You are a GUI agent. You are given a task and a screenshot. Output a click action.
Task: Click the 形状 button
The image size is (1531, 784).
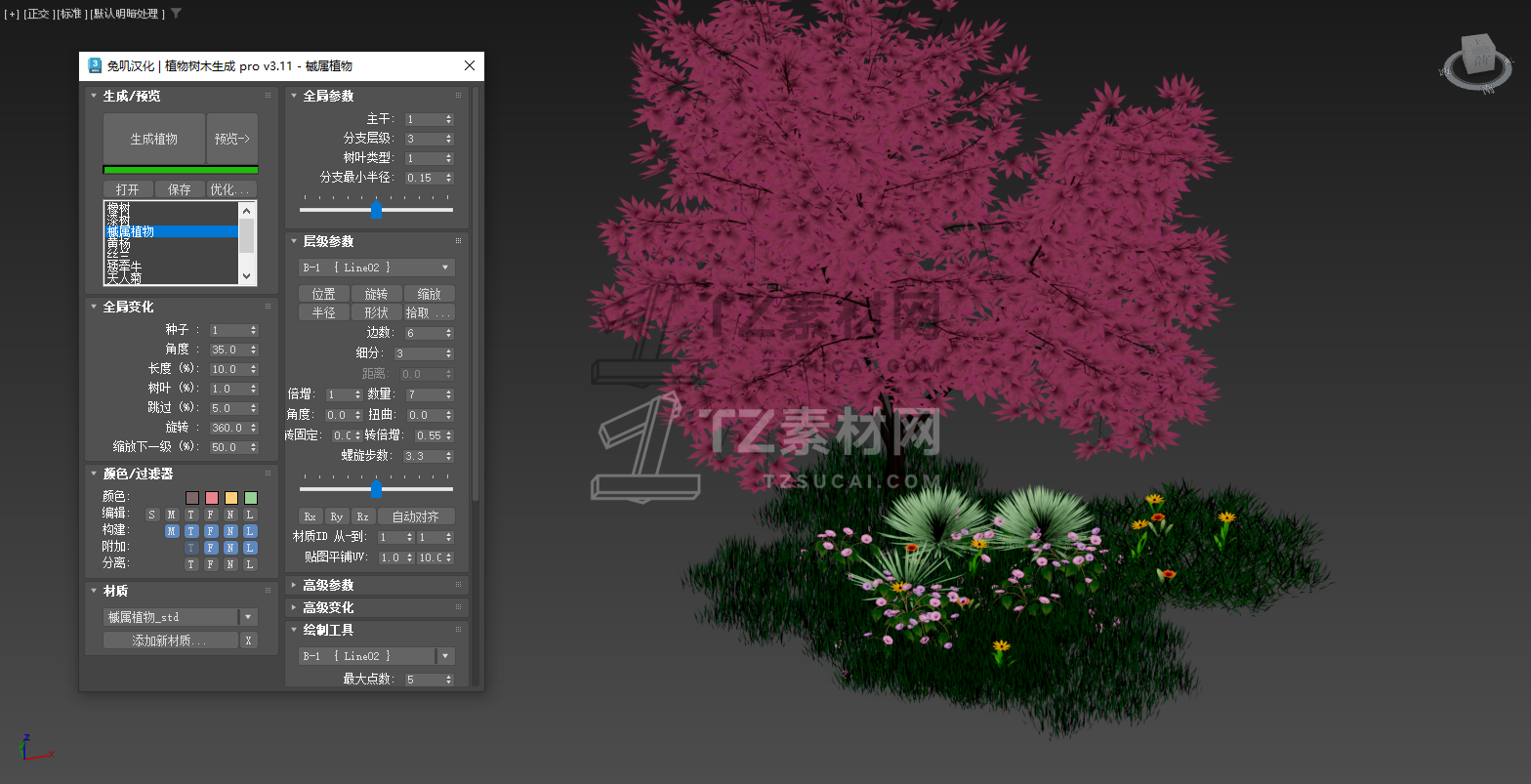pos(377,312)
